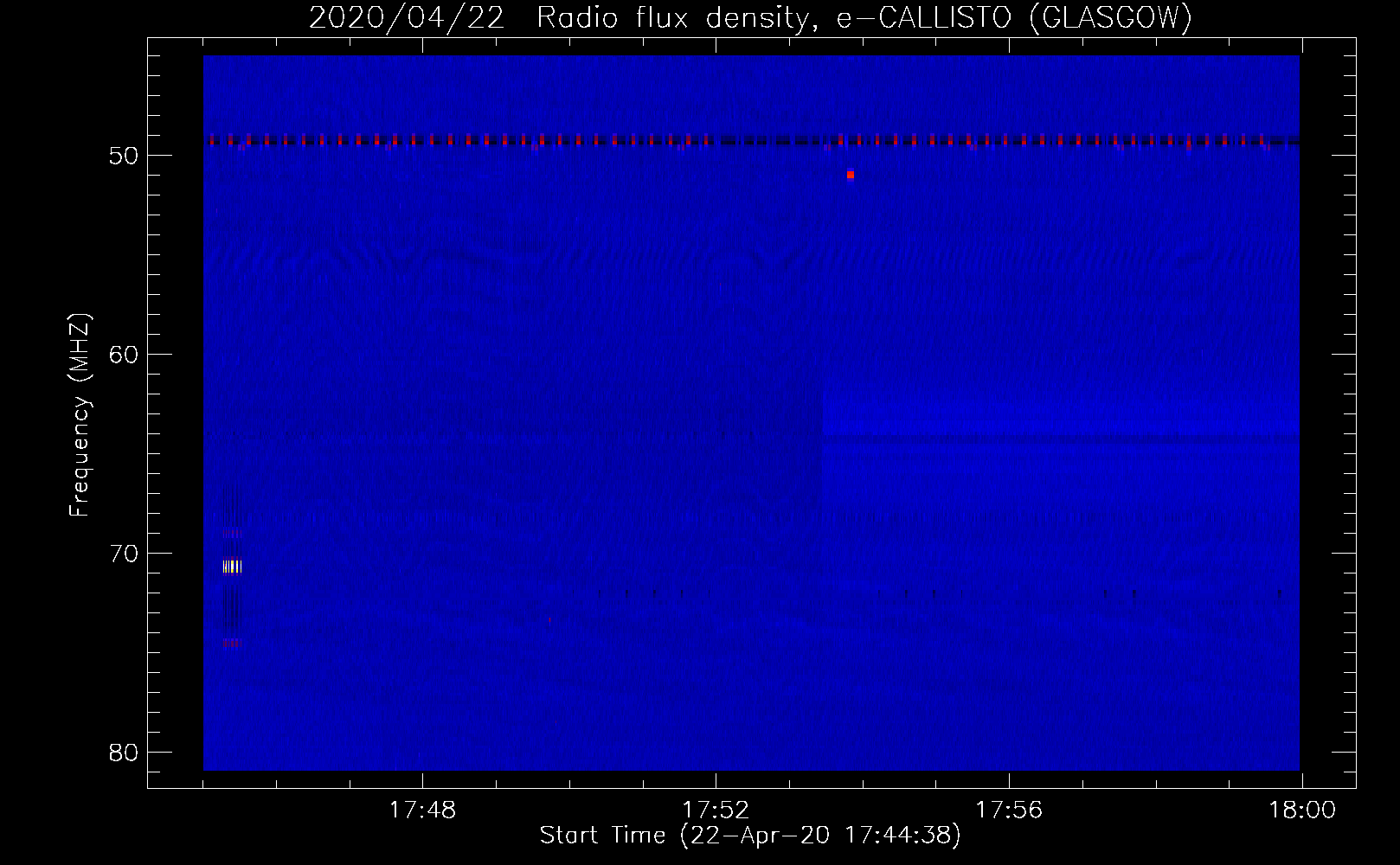
Task: Click the 60 frequency tick label
Action: click(124, 355)
